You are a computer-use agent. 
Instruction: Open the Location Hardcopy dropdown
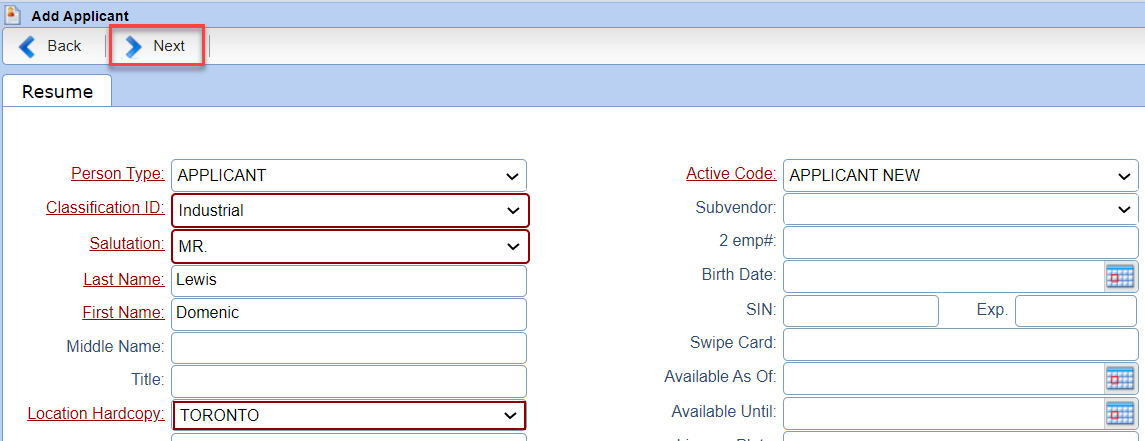(349, 415)
